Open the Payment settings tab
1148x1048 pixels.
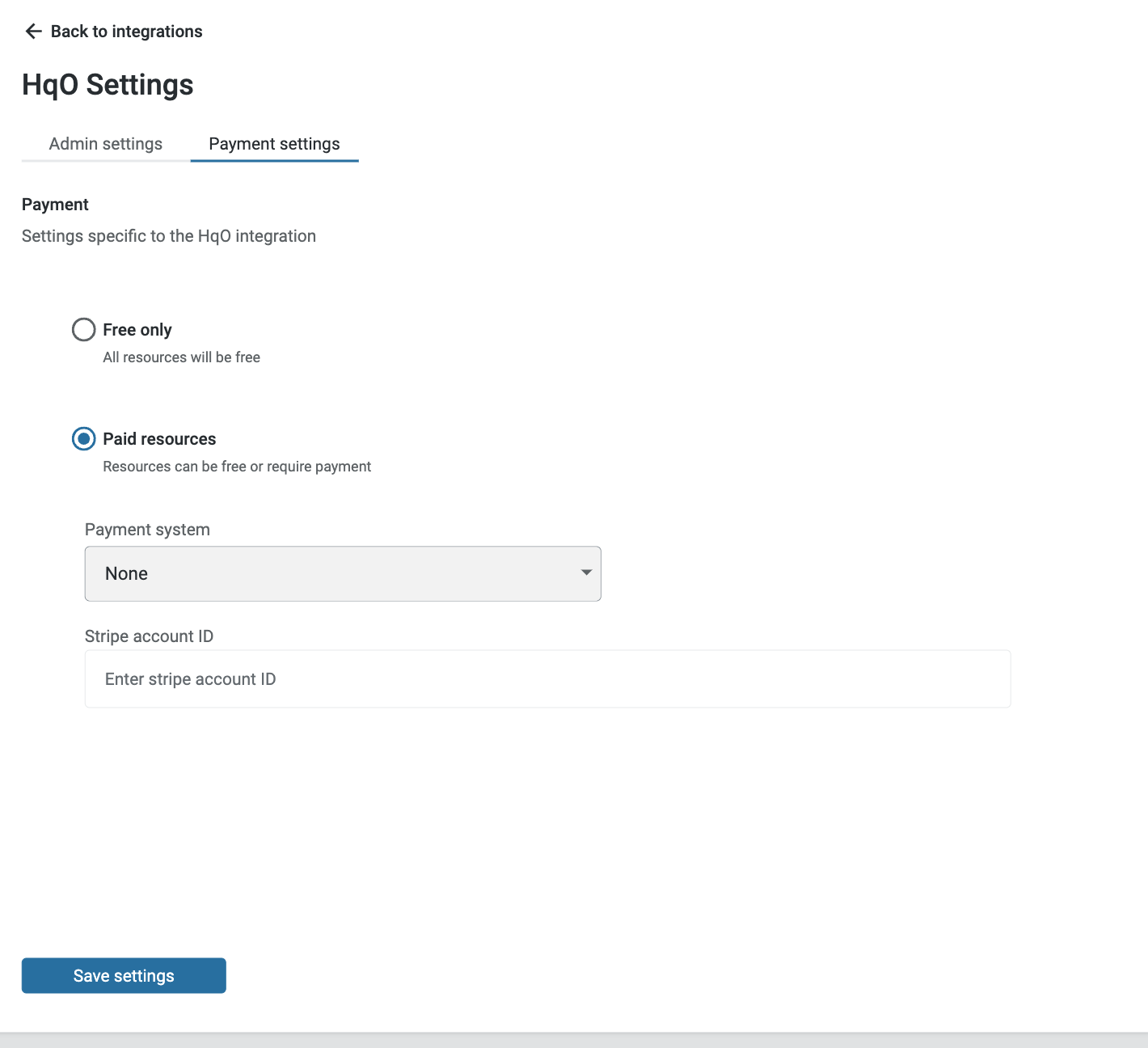[x=274, y=144]
